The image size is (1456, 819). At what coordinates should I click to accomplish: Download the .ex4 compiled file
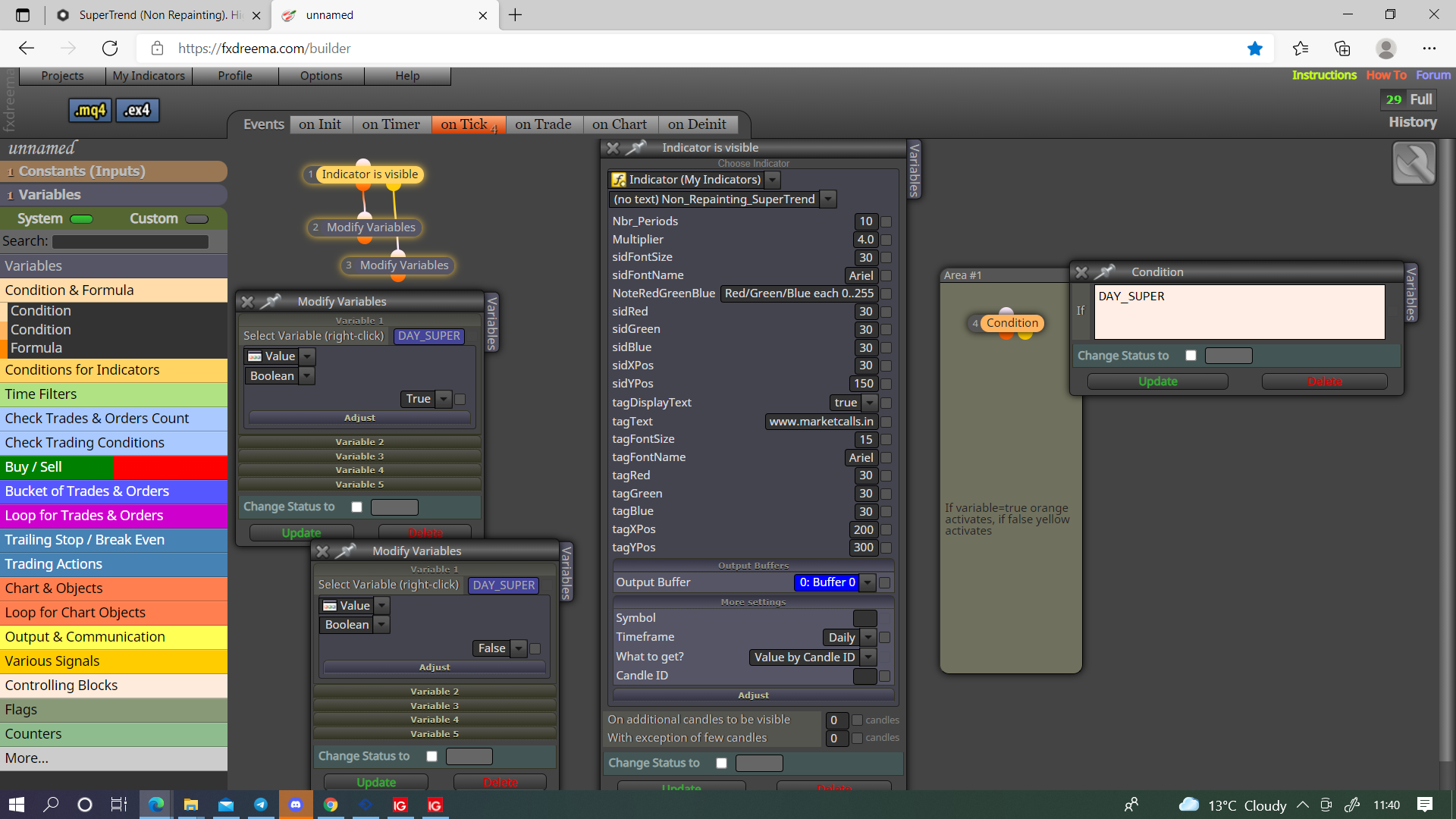137,111
